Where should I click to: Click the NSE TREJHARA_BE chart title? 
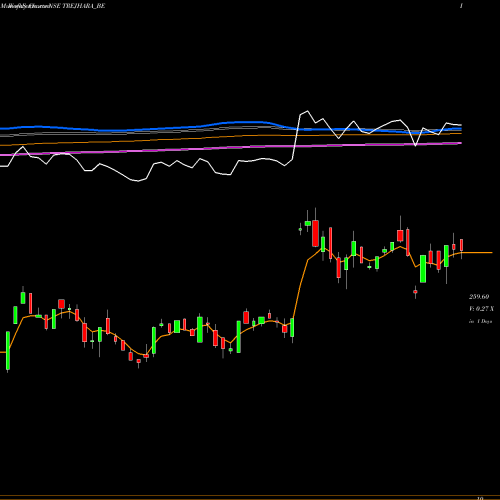click(78, 6)
